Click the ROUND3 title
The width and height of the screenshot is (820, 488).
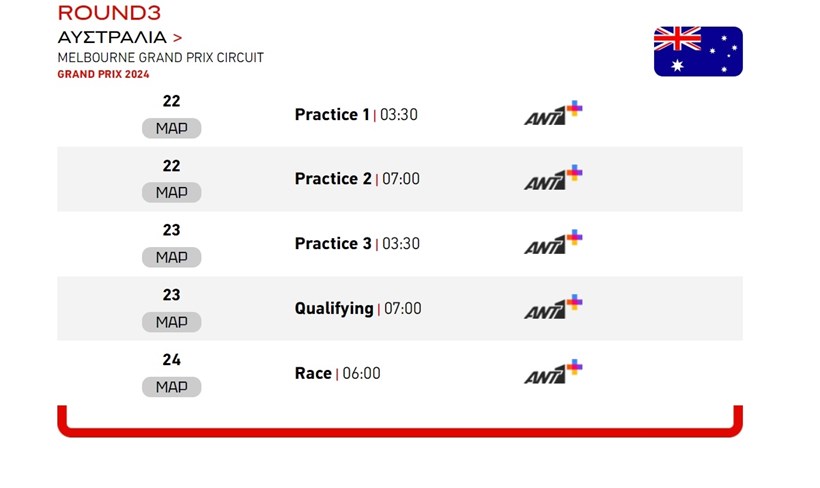(109, 13)
